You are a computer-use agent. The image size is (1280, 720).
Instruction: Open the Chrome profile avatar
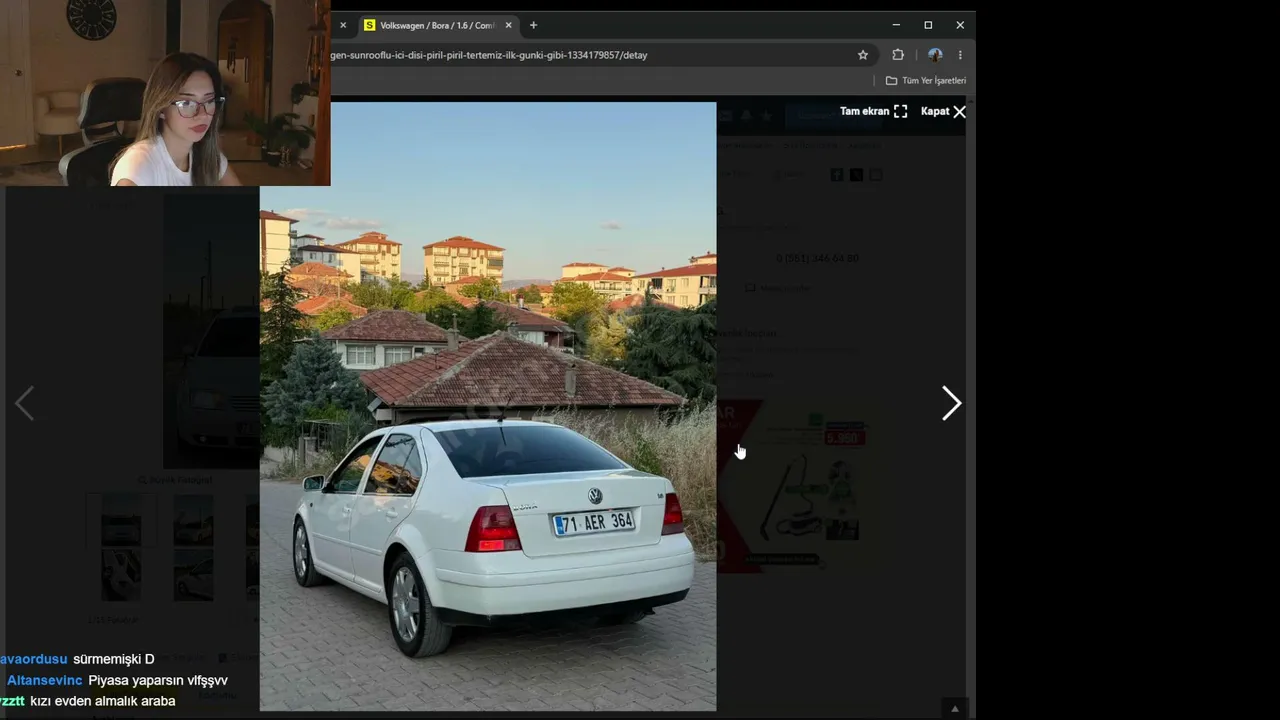pos(935,55)
